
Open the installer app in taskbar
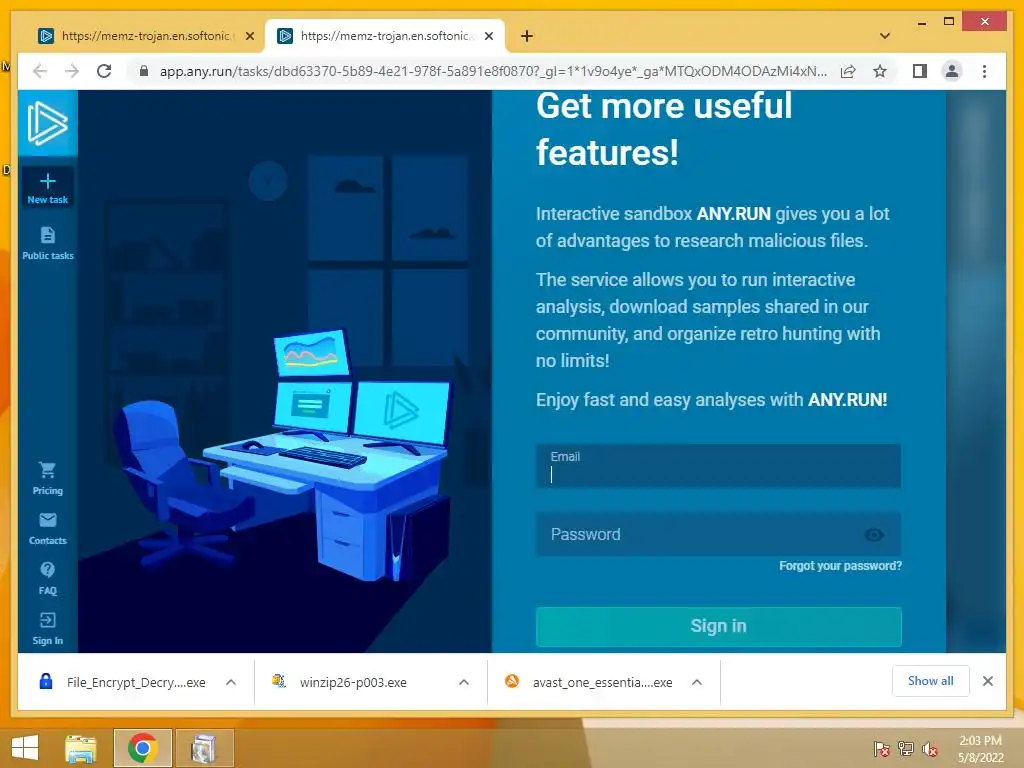coord(203,748)
